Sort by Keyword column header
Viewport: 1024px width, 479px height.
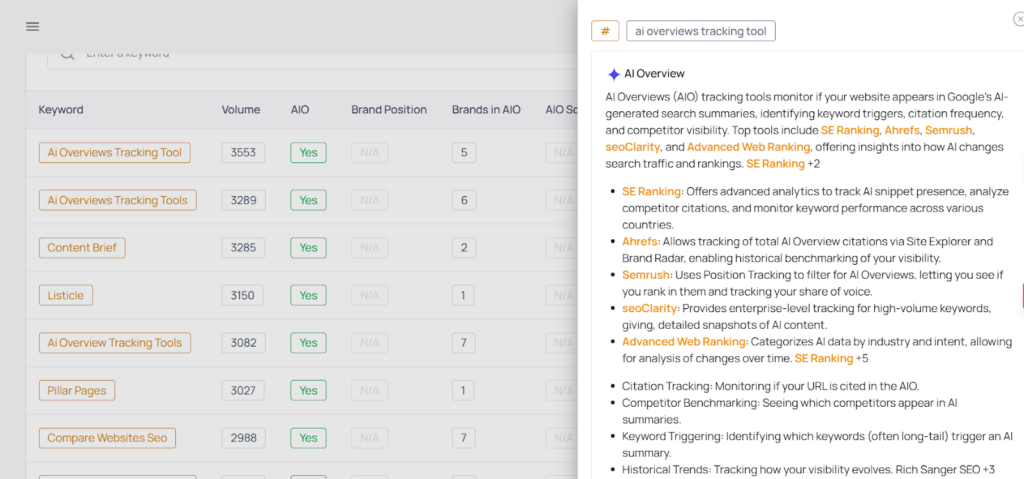click(61, 110)
